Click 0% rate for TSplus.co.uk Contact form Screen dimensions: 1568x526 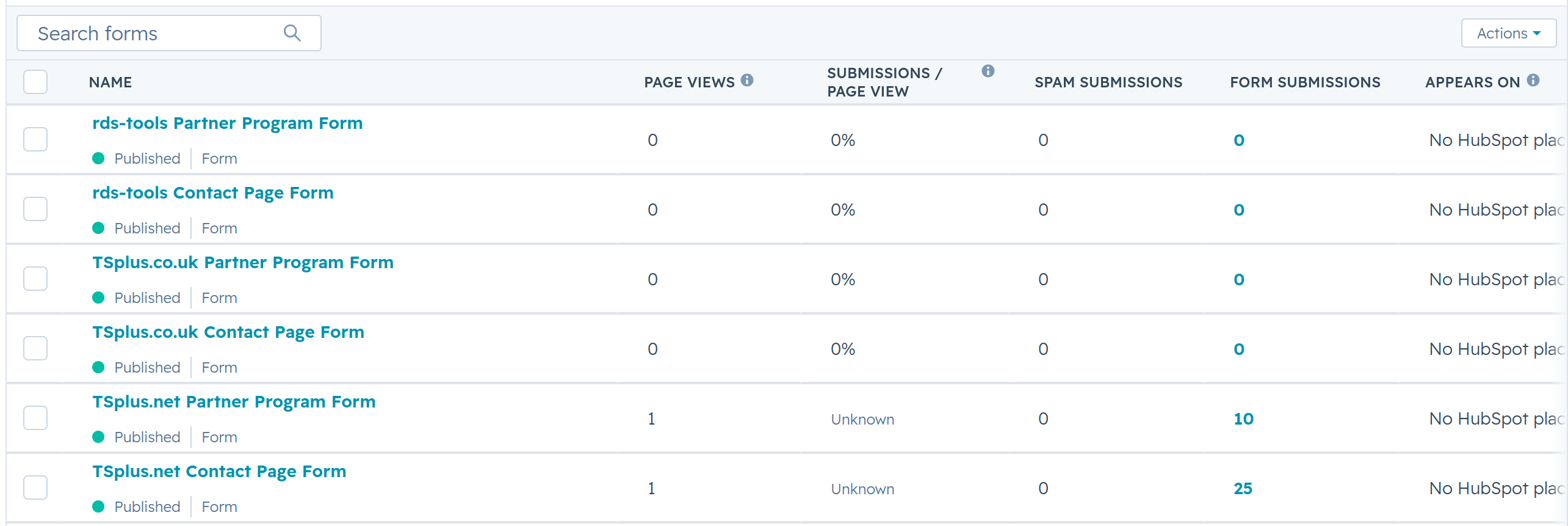click(843, 349)
